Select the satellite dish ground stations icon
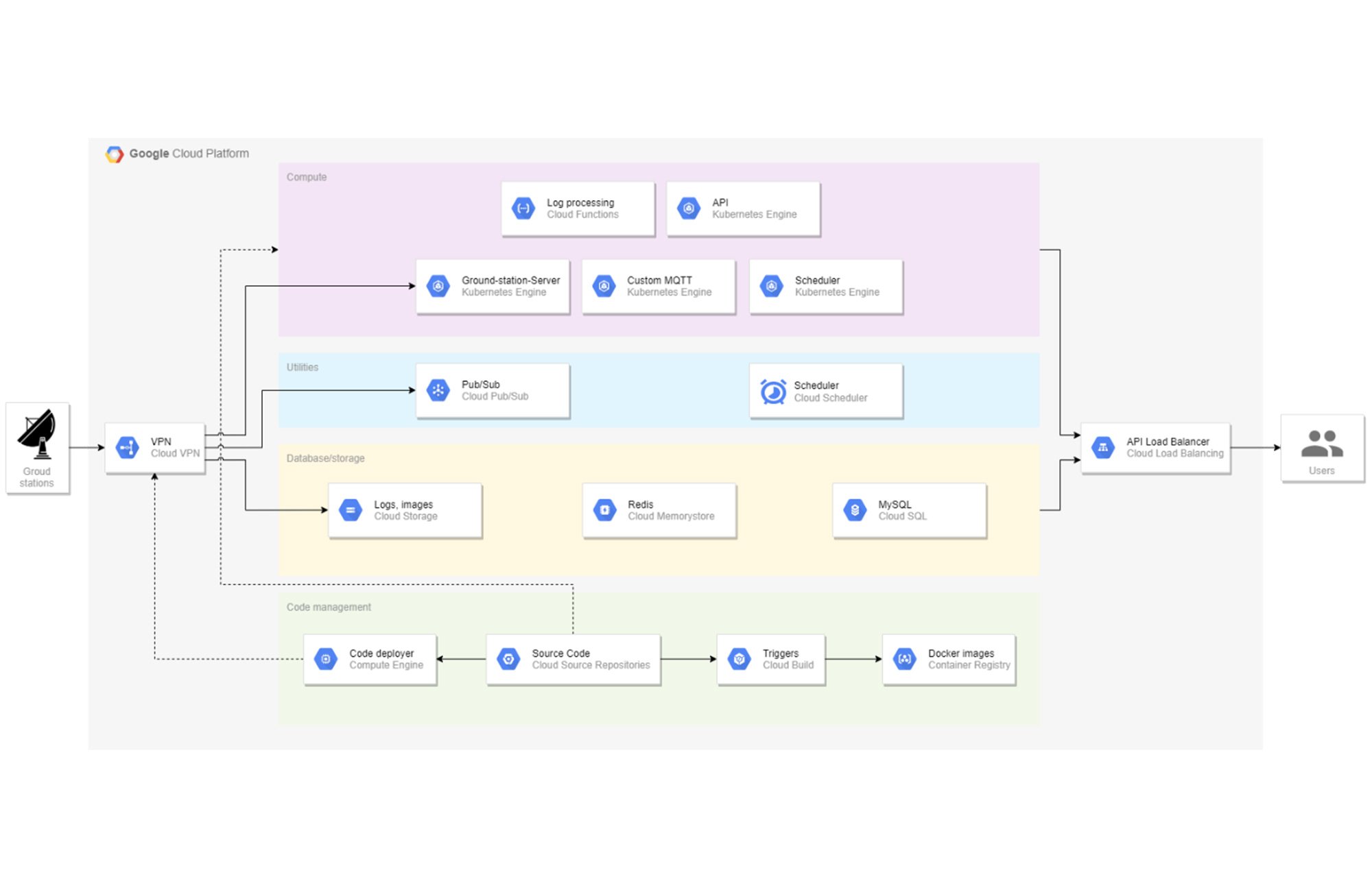The height and width of the screenshot is (888, 1372). (x=37, y=434)
